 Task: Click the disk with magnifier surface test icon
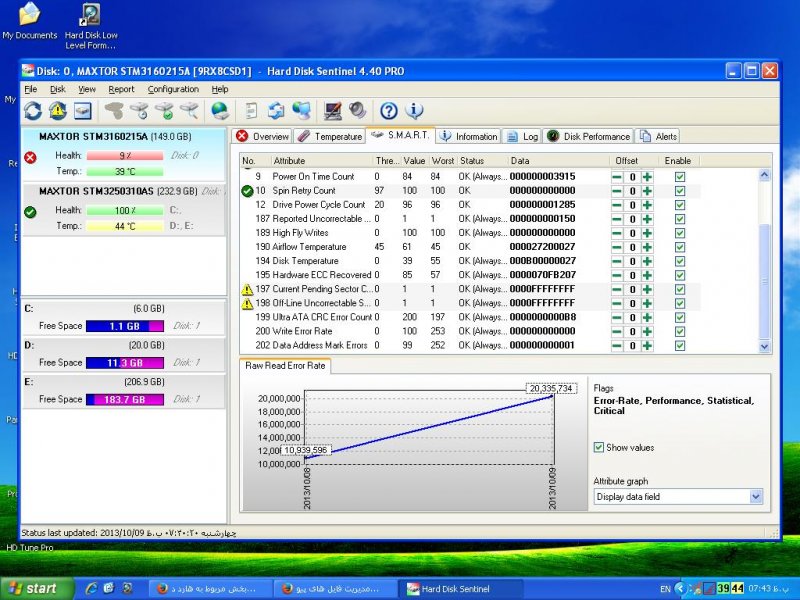click(x=189, y=110)
